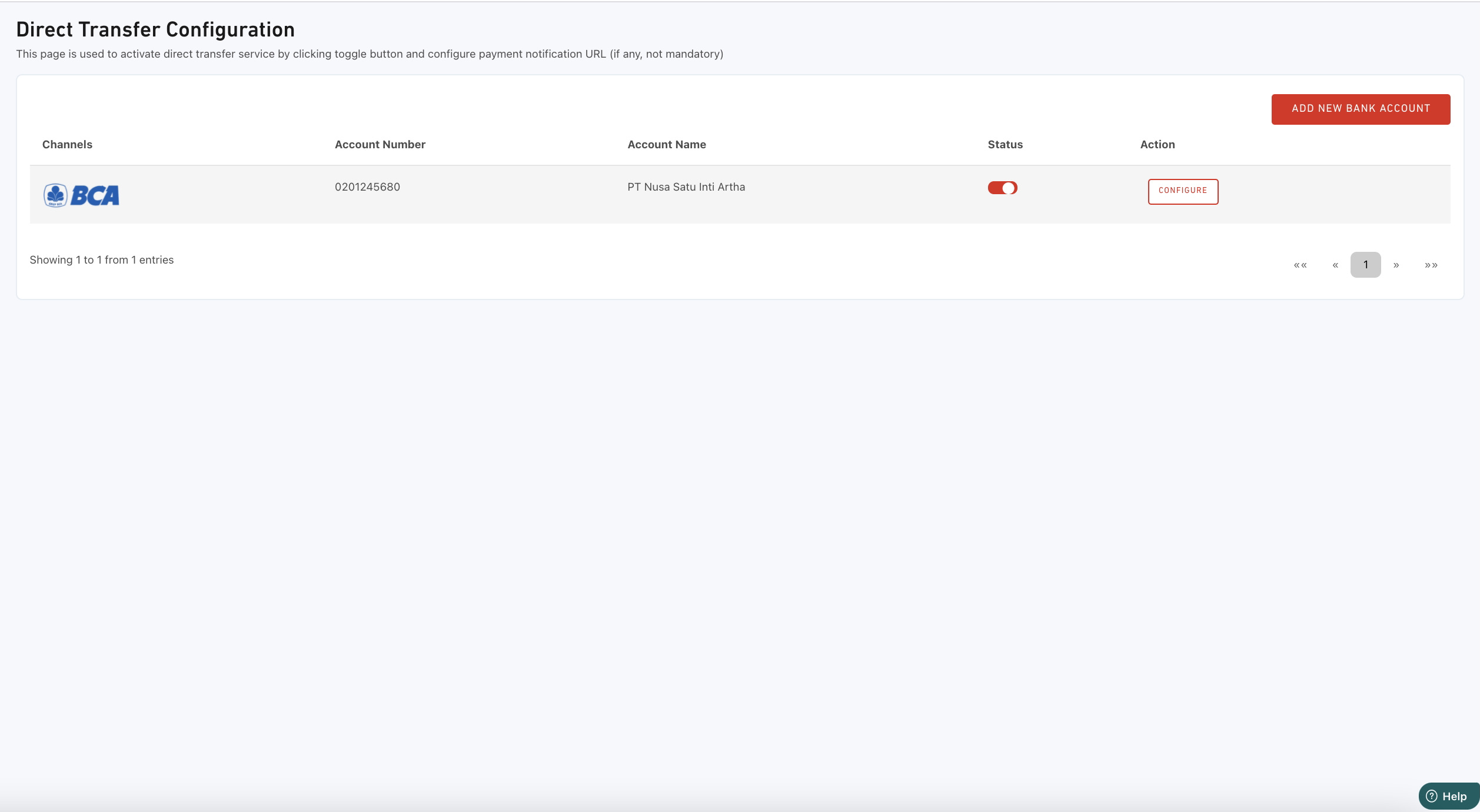This screenshot has height=812, width=1480.
Task: Click the Account Name column header
Action: point(667,145)
